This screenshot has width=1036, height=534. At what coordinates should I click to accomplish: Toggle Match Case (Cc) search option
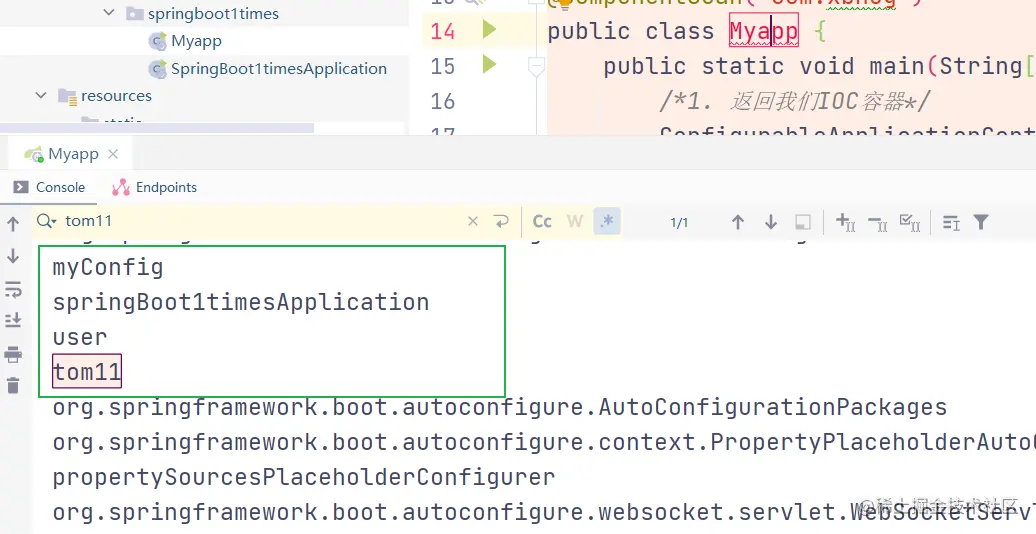542,221
